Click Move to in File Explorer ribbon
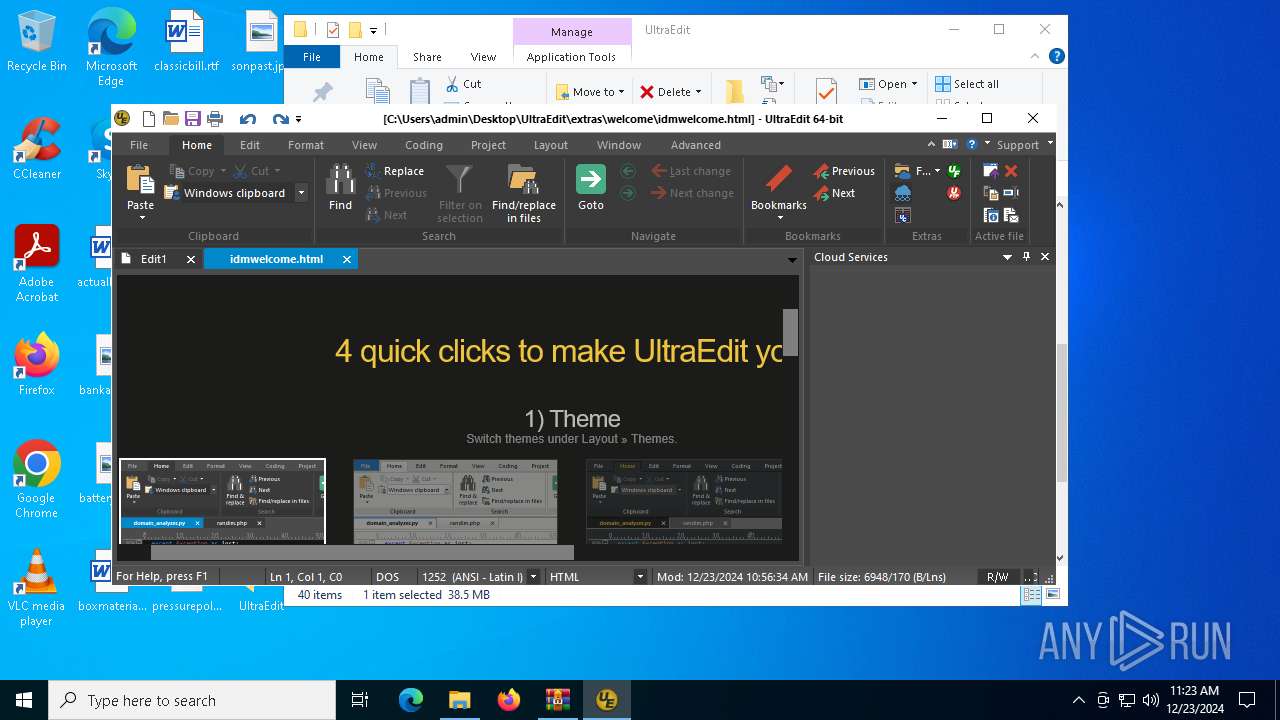The width and height of the screenshot is (1280, 720). 590,92
